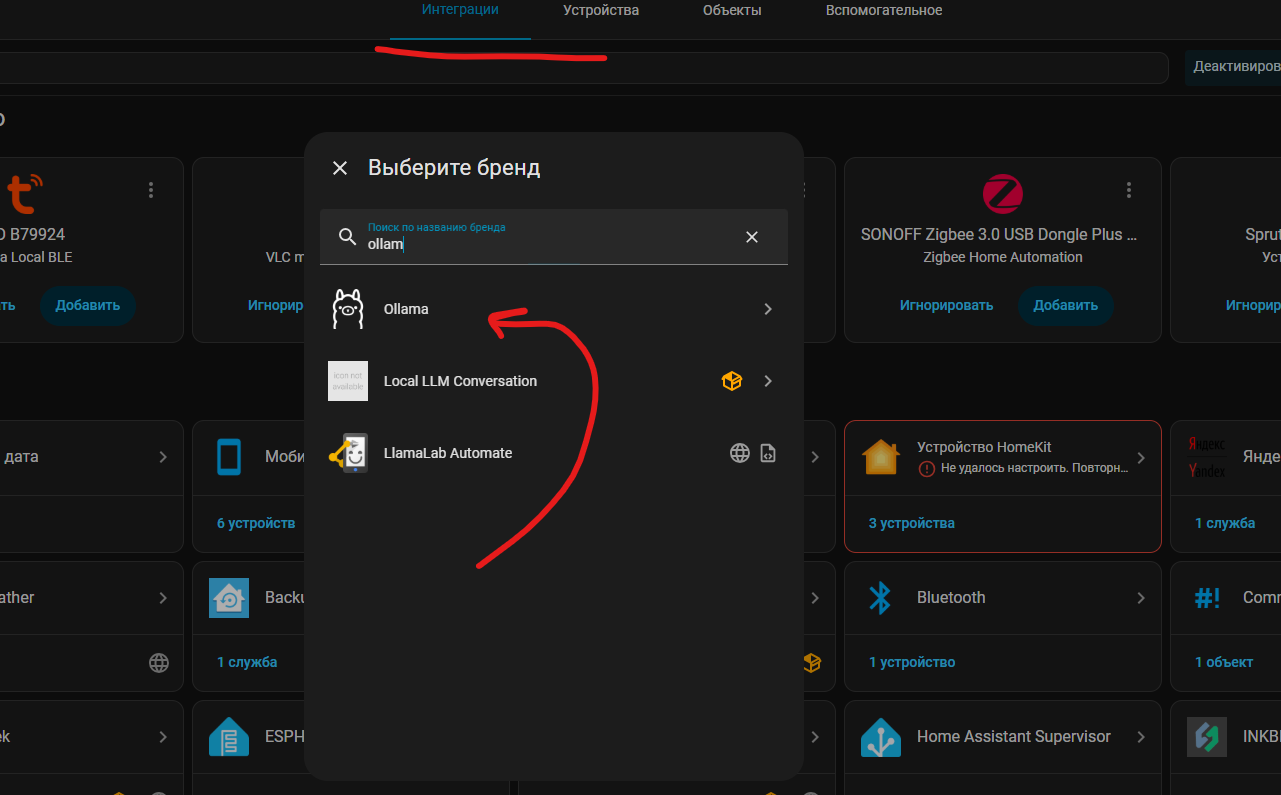
Task: Open '1 служба' link under Yandex
Action: [x=1225, y=523]
